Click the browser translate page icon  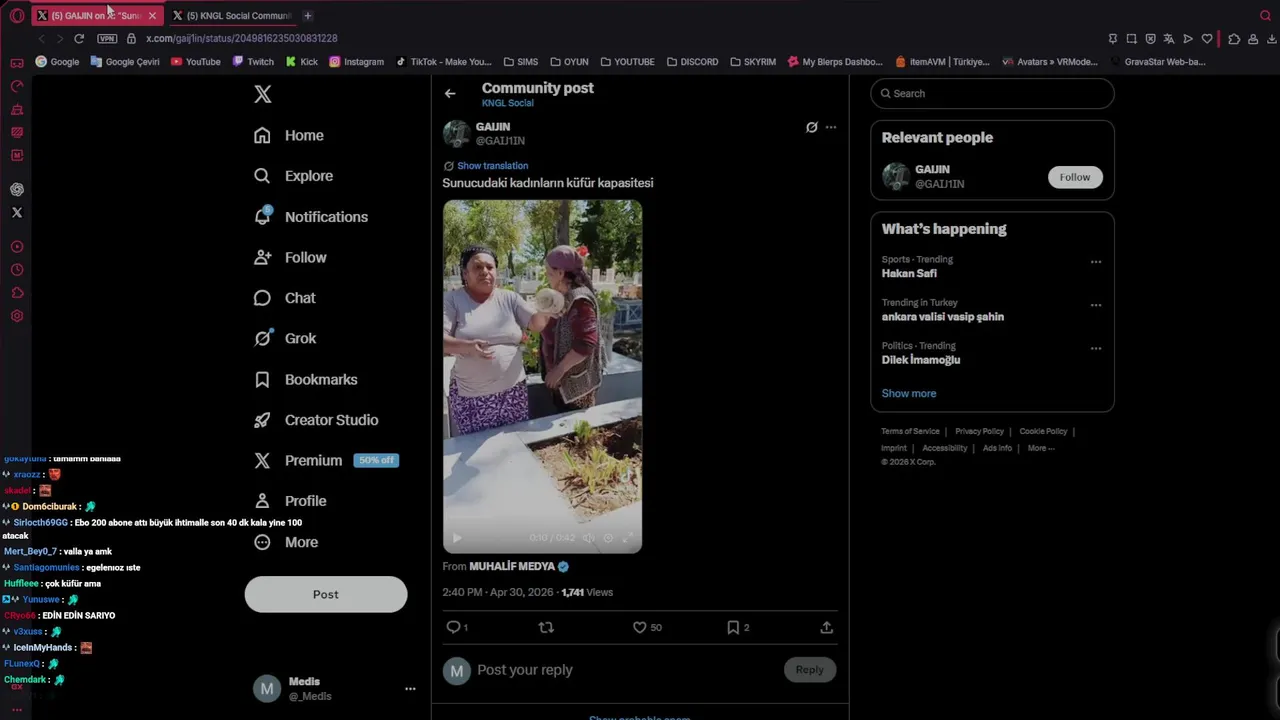point(1169,39)
